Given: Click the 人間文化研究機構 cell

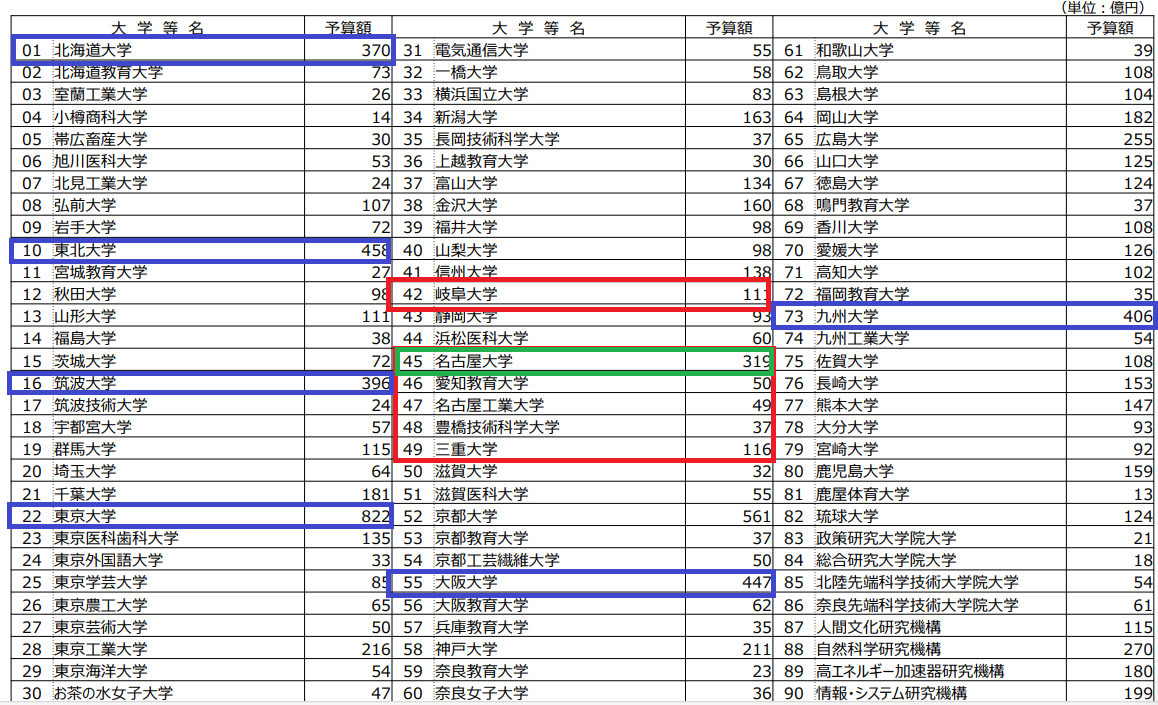Looking at the screenshot, I should pyautogui.click(x=878, y=627).
